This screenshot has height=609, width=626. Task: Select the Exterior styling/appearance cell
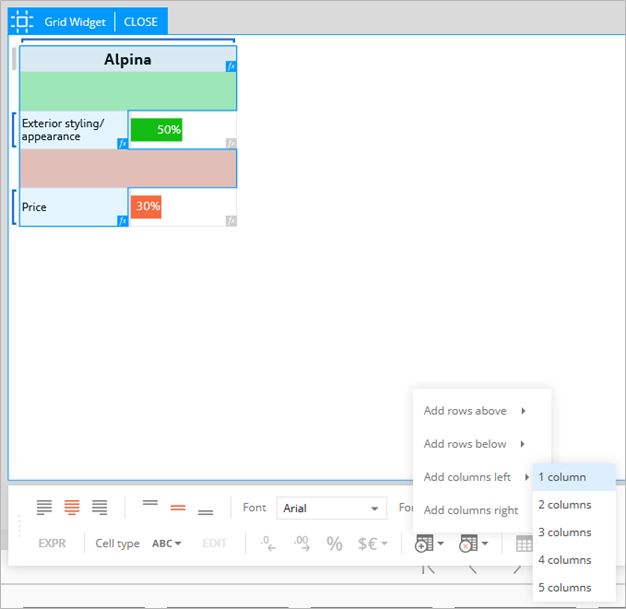pos(74,130)
